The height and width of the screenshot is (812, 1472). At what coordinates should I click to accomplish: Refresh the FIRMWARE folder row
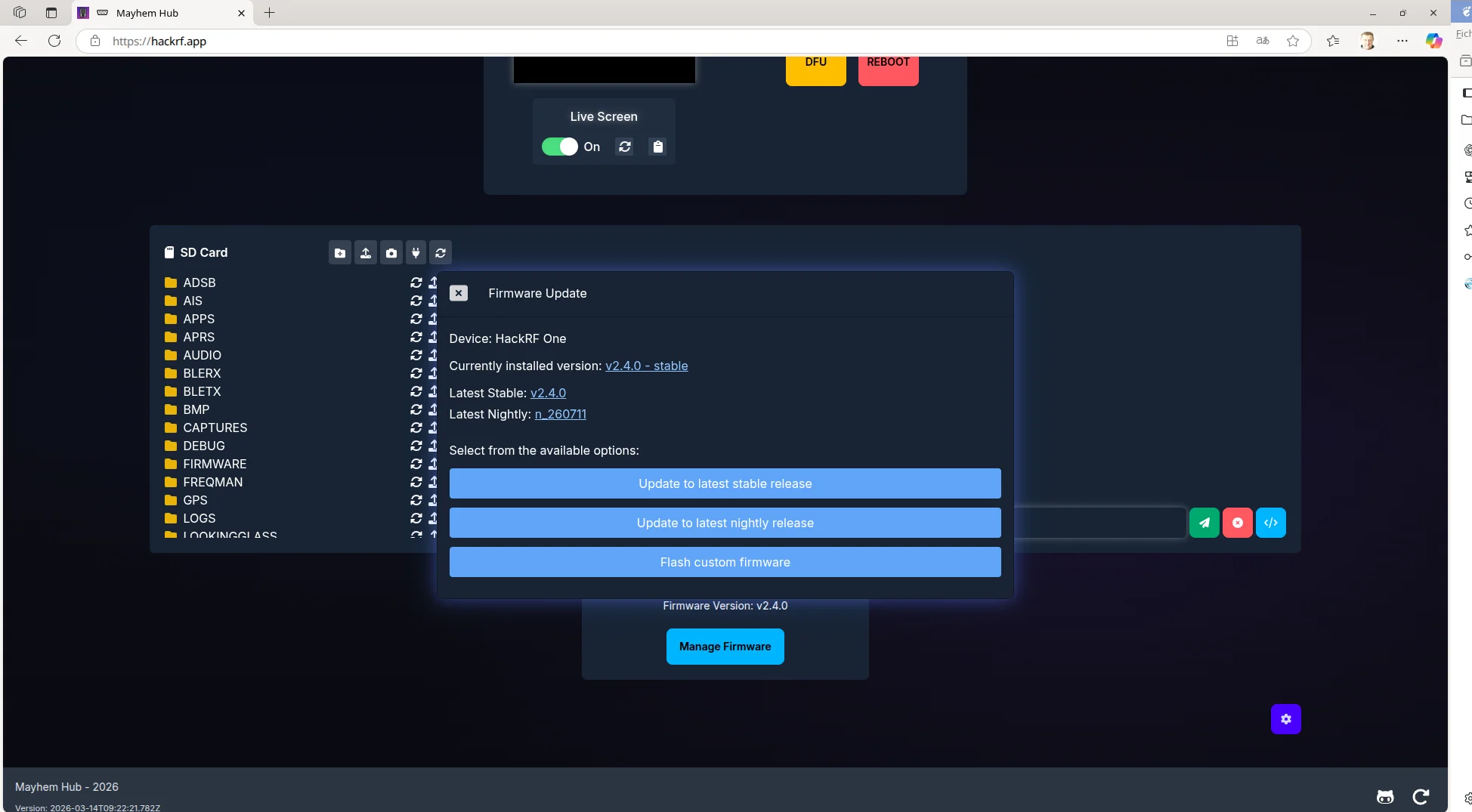click(x=416, y=464)
